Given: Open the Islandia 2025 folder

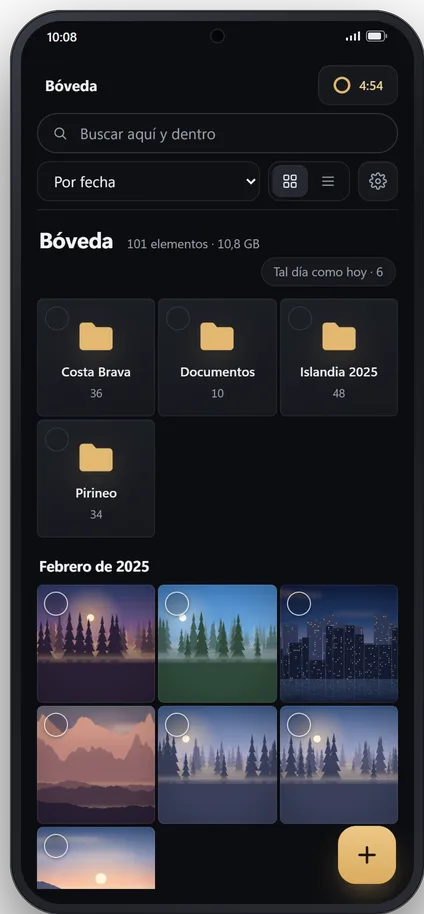Looking at the screenshot, I should [x=339, y=357].
